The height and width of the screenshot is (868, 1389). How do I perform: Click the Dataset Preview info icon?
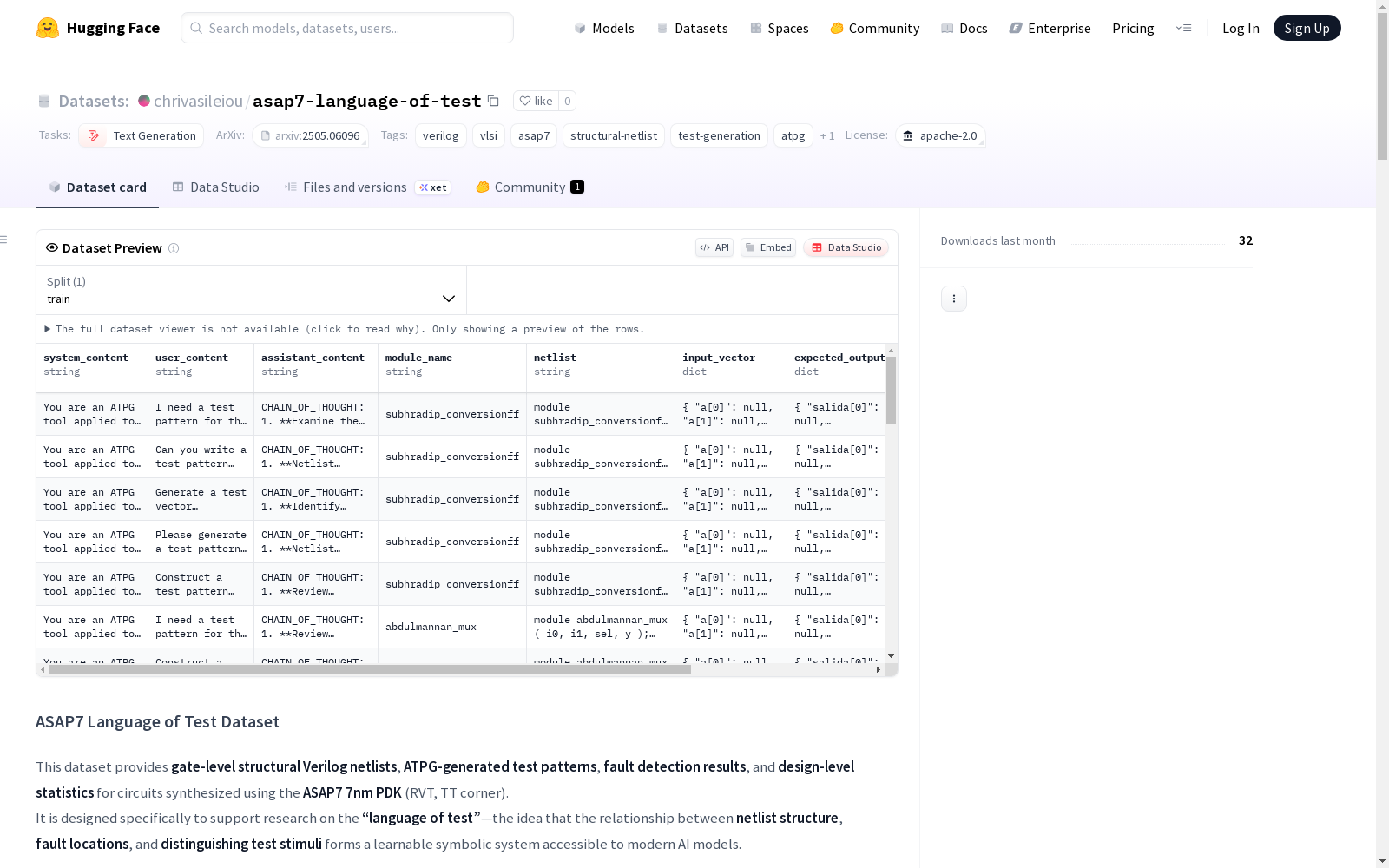(x=174, y=248)
